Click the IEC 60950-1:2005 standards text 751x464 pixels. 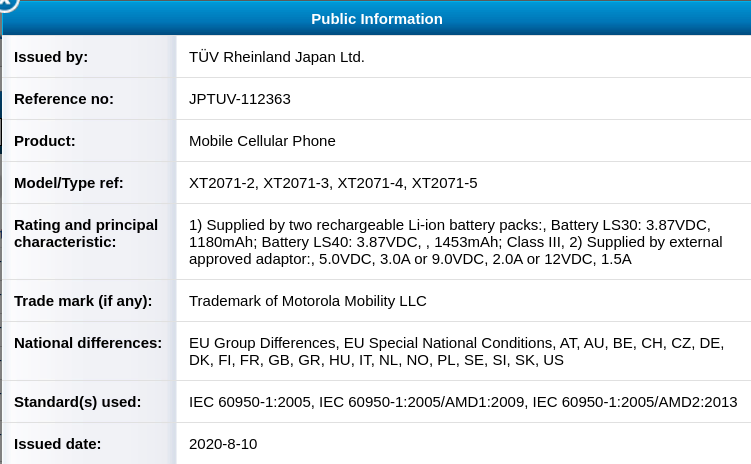tap(463, 402)
